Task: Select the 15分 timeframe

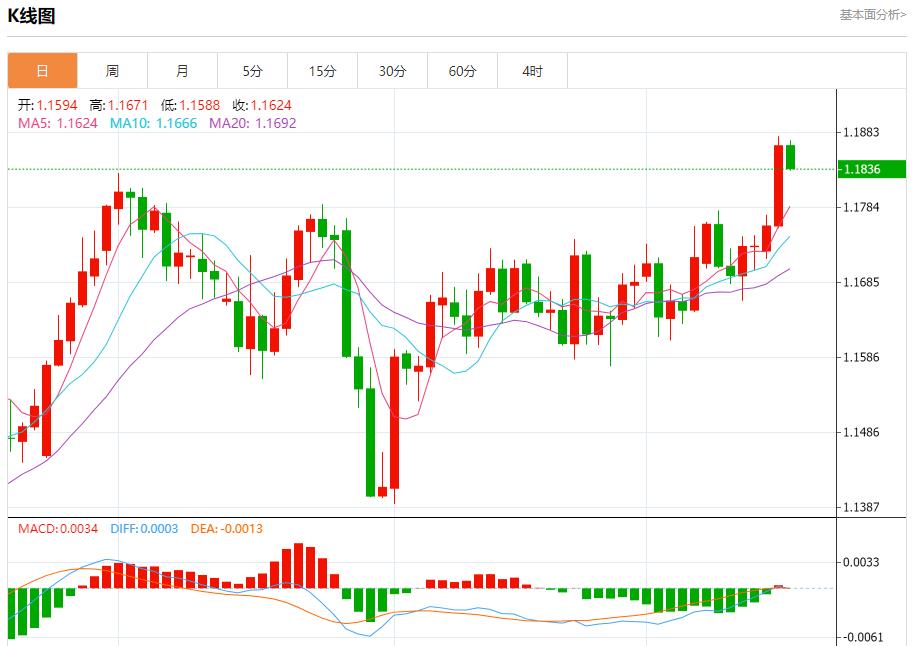Action: [323, 70]
